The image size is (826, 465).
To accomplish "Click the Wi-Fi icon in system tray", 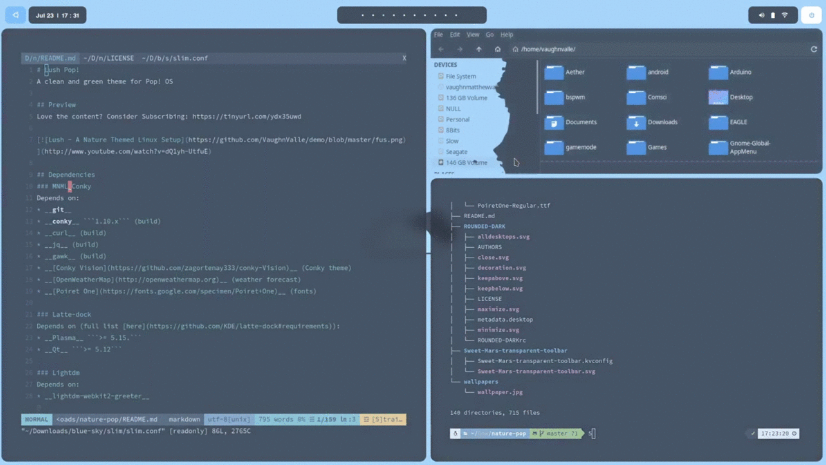I will pyautogui.click(x=785, y=15).
